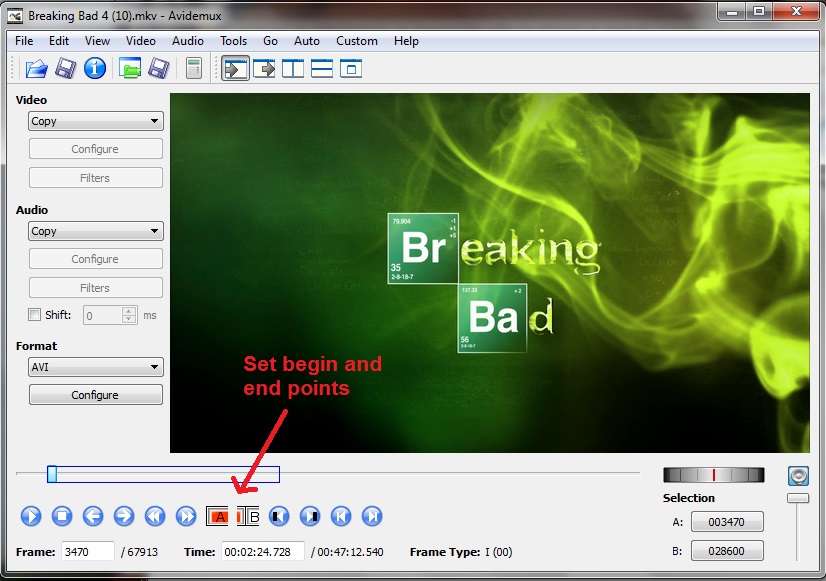
Task: Open the Format AVI dropdown
Action: [x=95, y=367]
